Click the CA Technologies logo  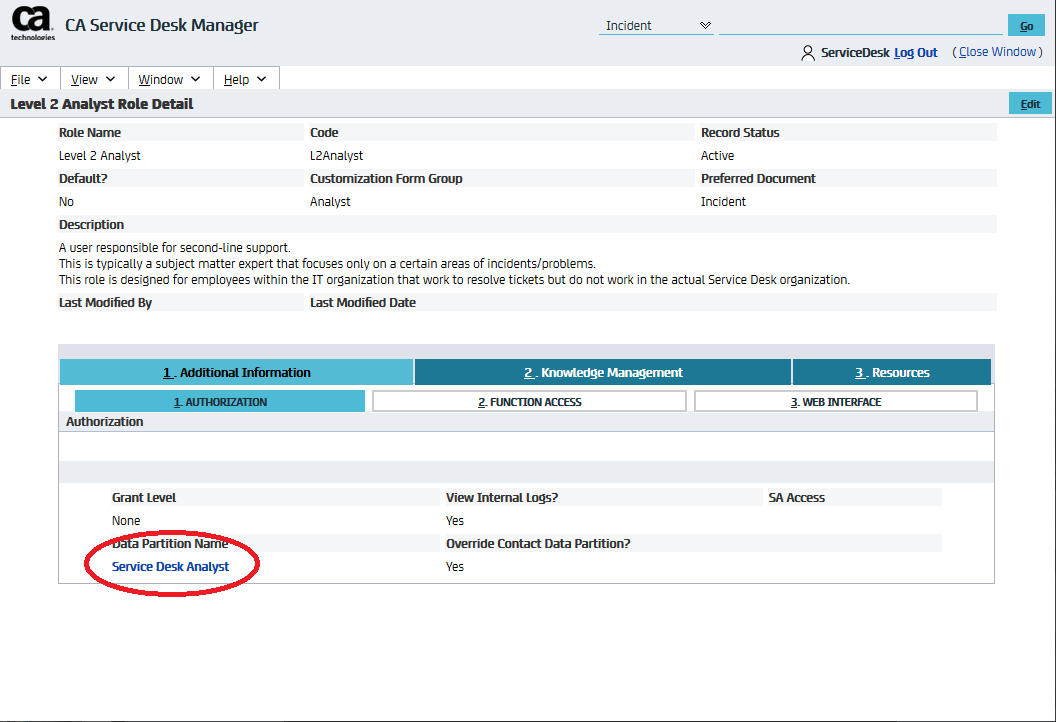pos(32,23)
